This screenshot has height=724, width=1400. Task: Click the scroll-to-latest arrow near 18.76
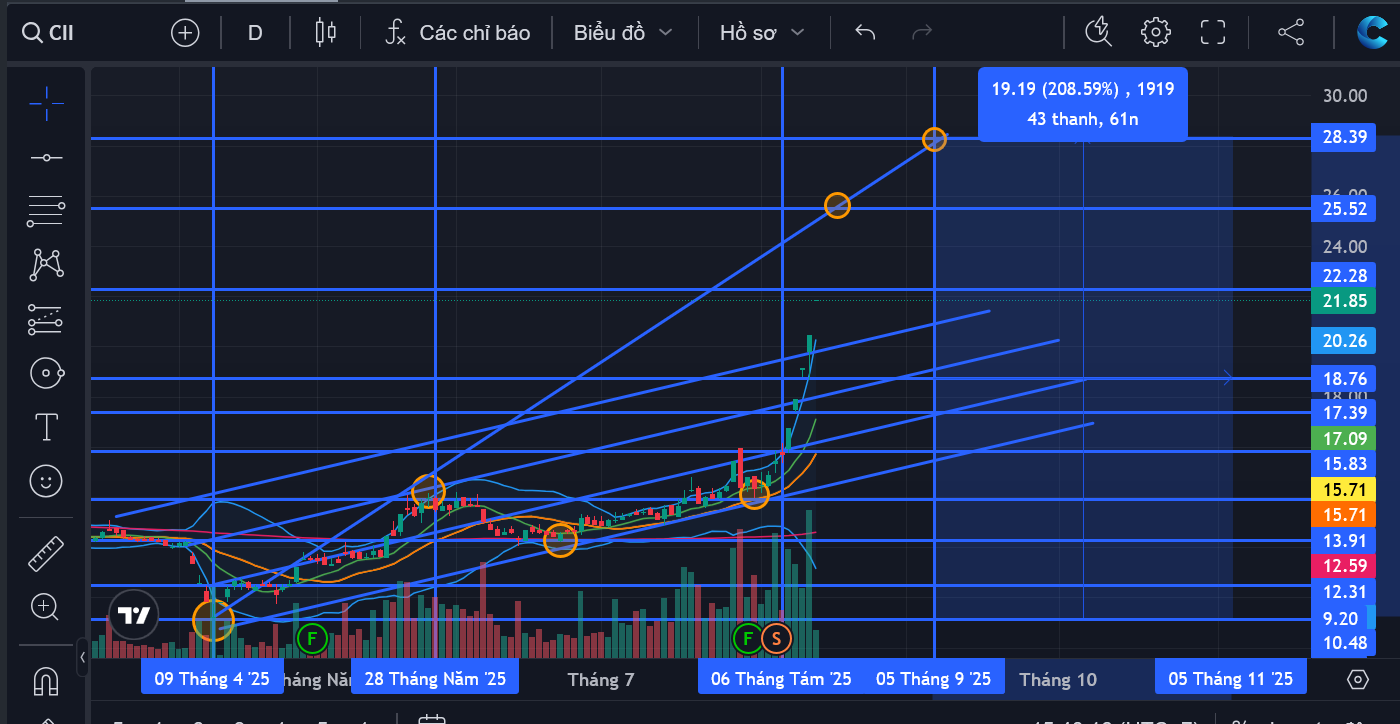pyautogui.click(x=1228, y=378)
